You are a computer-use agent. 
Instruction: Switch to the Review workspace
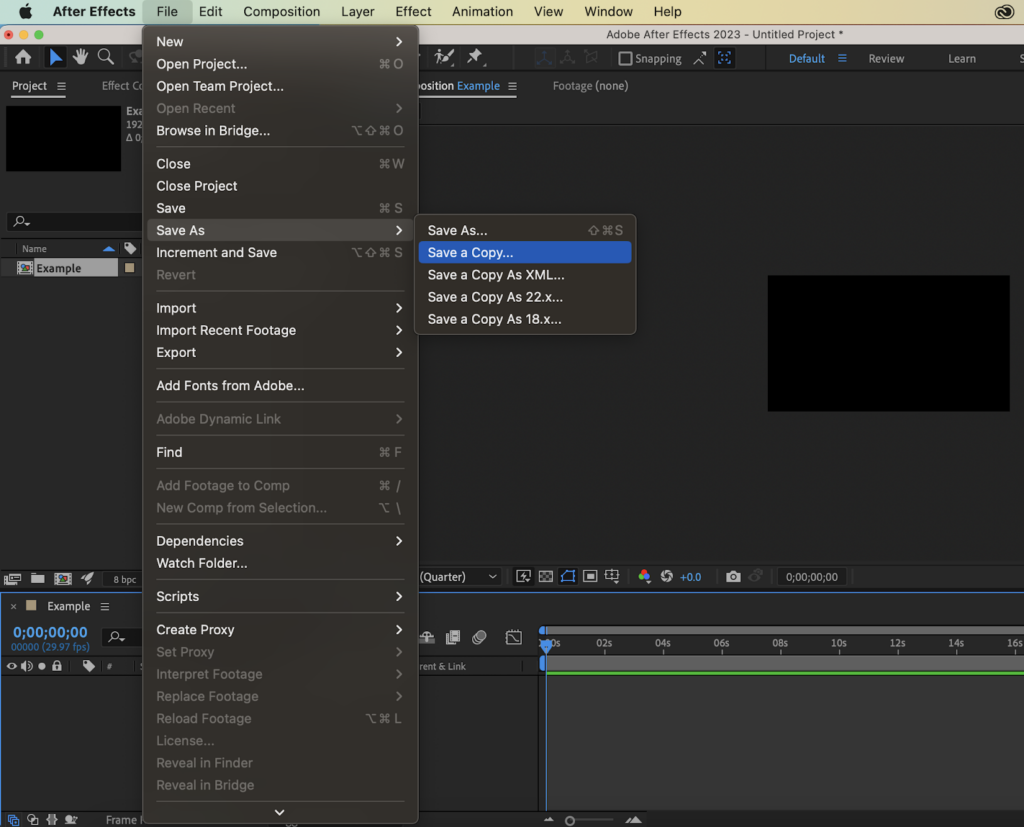886,59
